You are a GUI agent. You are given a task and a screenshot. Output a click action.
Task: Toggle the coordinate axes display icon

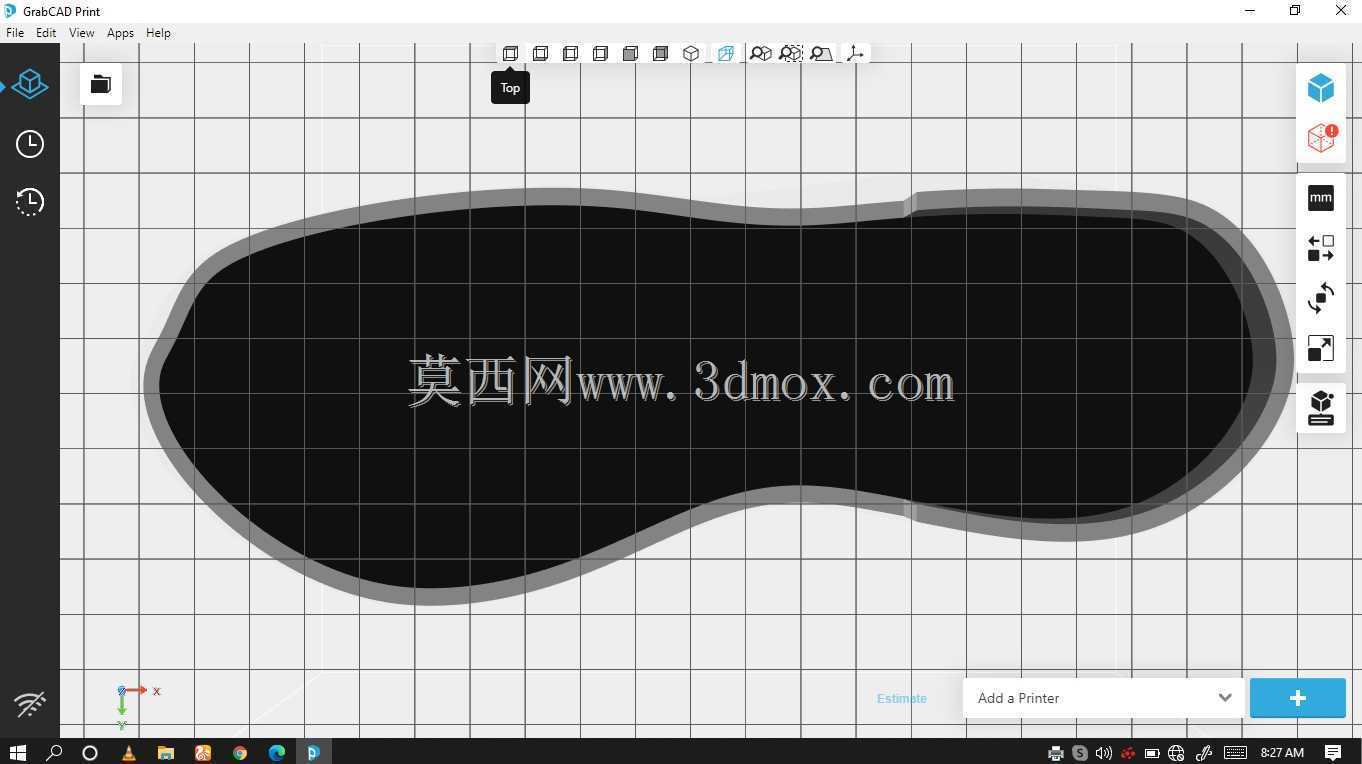pos(855,53)
